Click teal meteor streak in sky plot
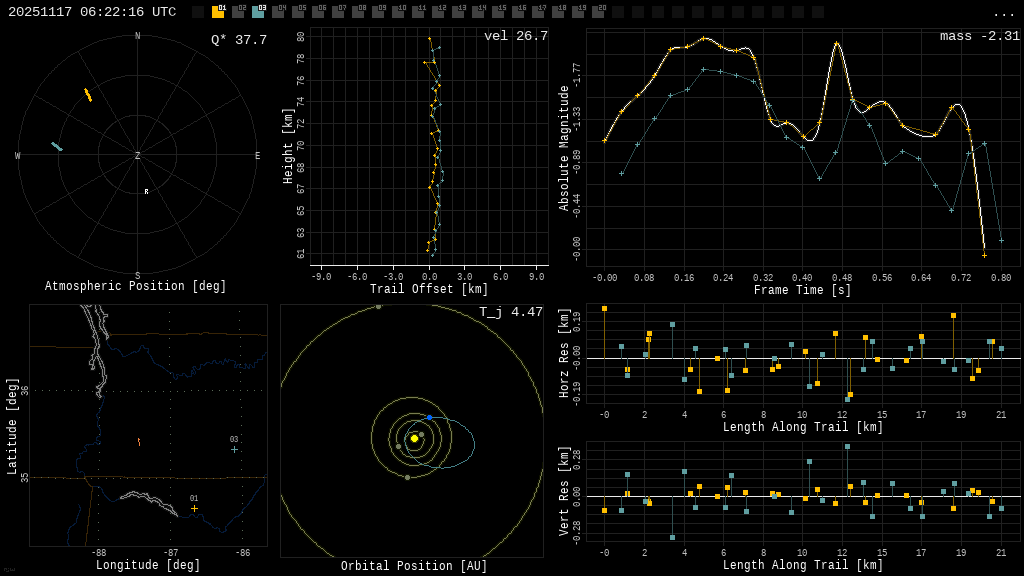This screenshot has width=1024, height=576. click(x=57, y=147)
